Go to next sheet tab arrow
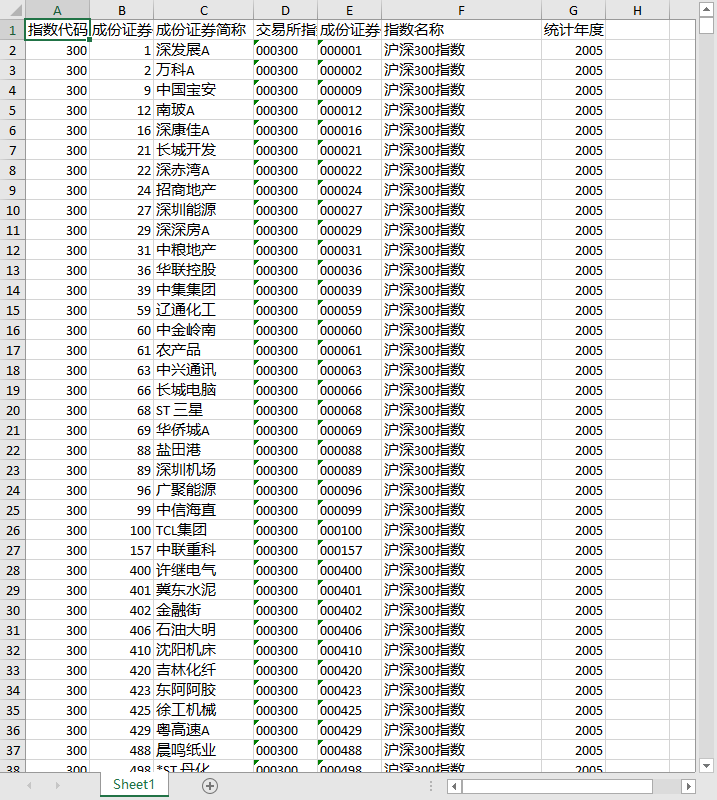 pos(57,786)
